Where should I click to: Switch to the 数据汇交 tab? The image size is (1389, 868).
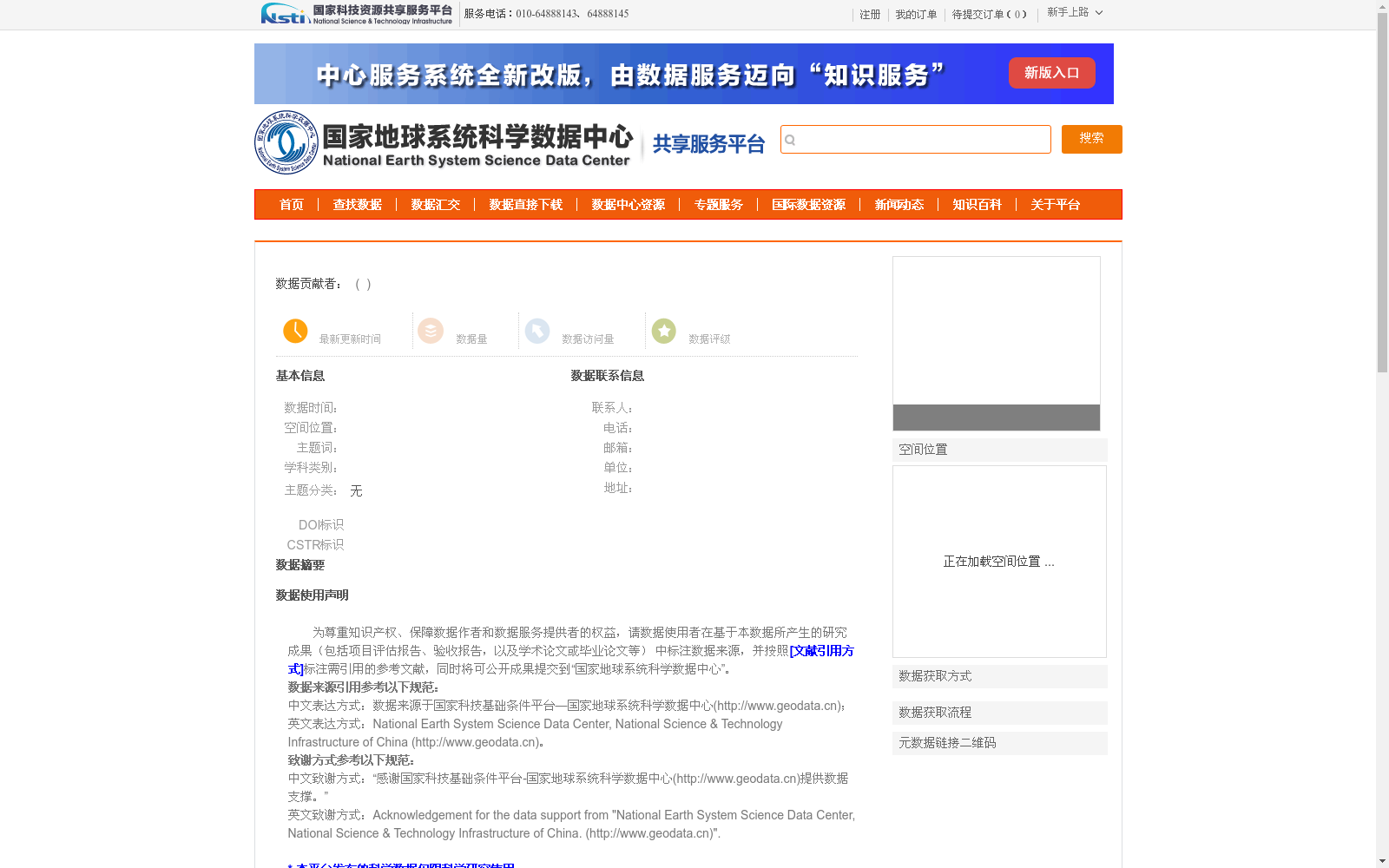437,205
